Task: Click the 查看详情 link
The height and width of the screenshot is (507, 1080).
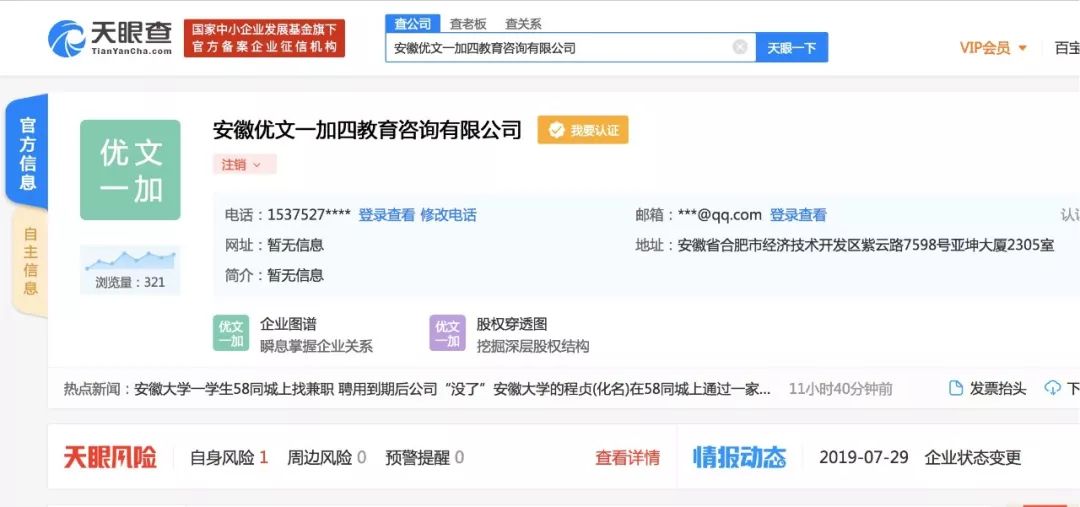Action: pos(627,457)
